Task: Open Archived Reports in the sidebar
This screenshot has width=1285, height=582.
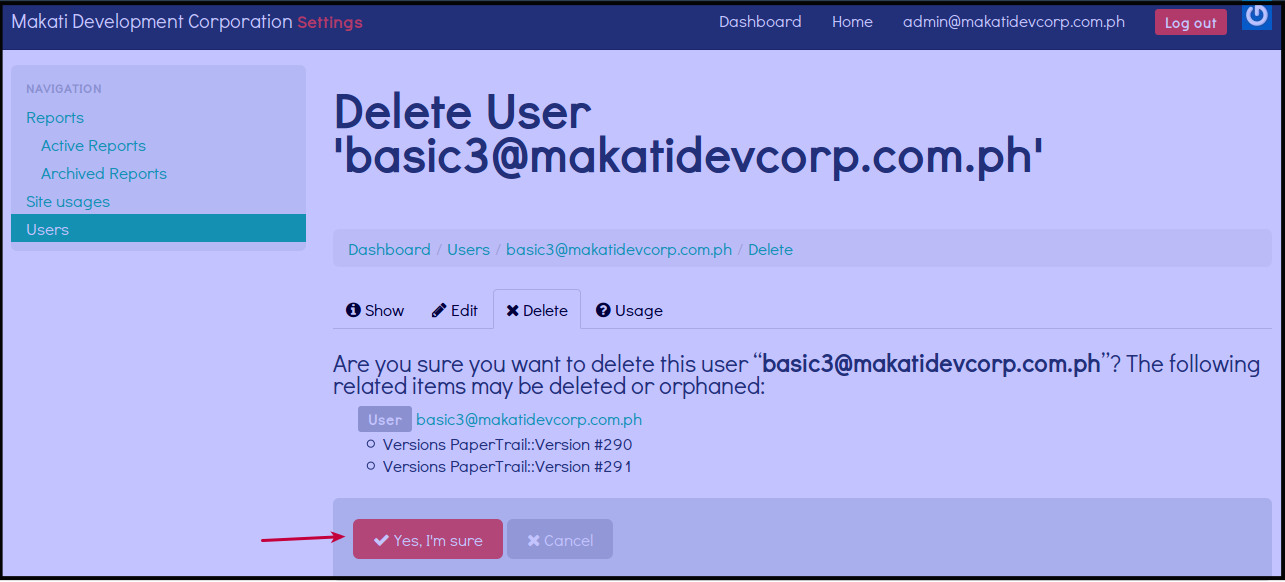Action: tap(104, 174)
